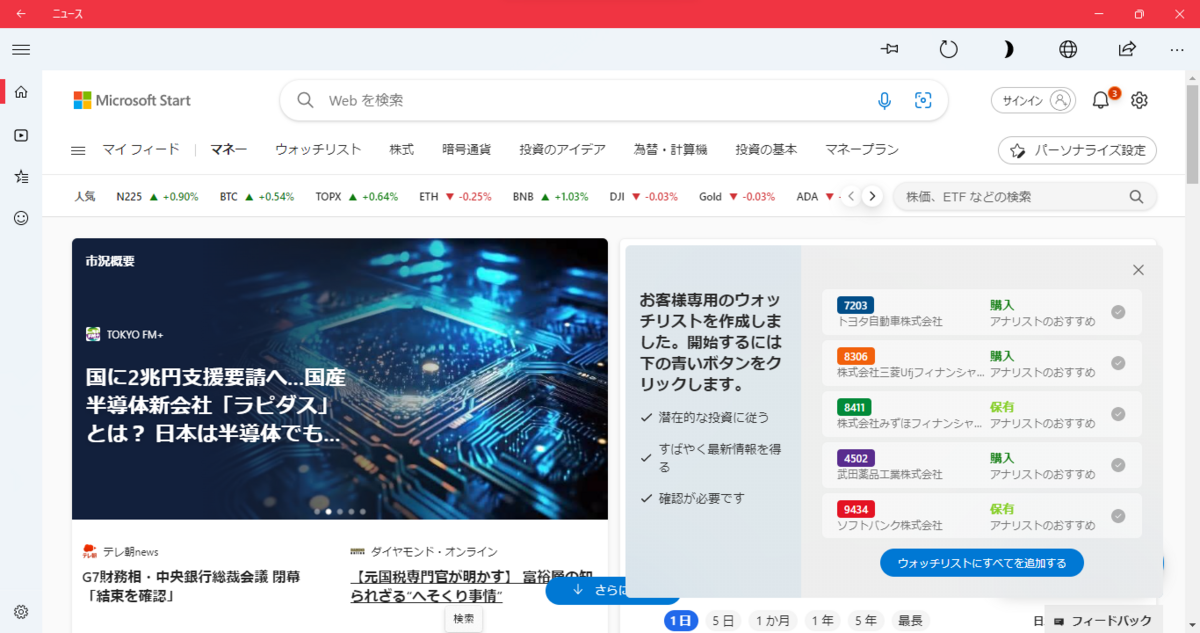Click ウォッチリストにすべてを追加する button
This screenshot has height=633, width=1200.
982,563
